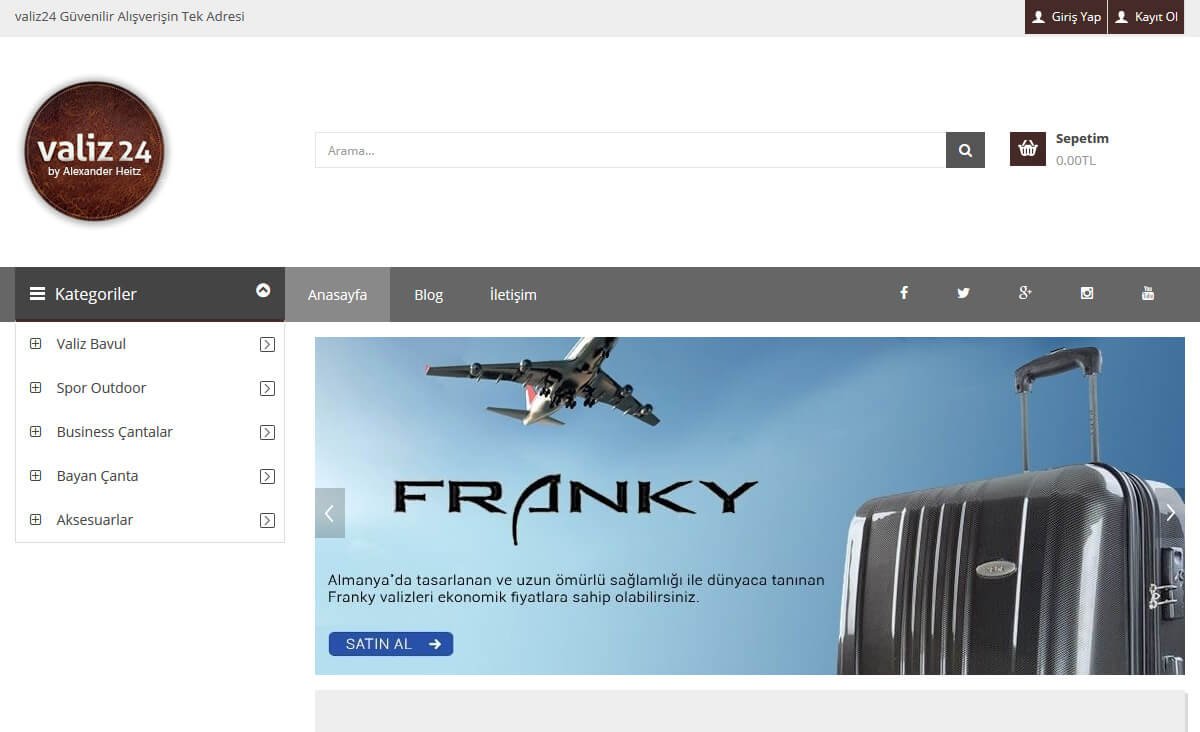This screenshot has width=1200, height=732.
Task: Click the hamburger icon beside Kategoriler
Action: tap(37, 294)
